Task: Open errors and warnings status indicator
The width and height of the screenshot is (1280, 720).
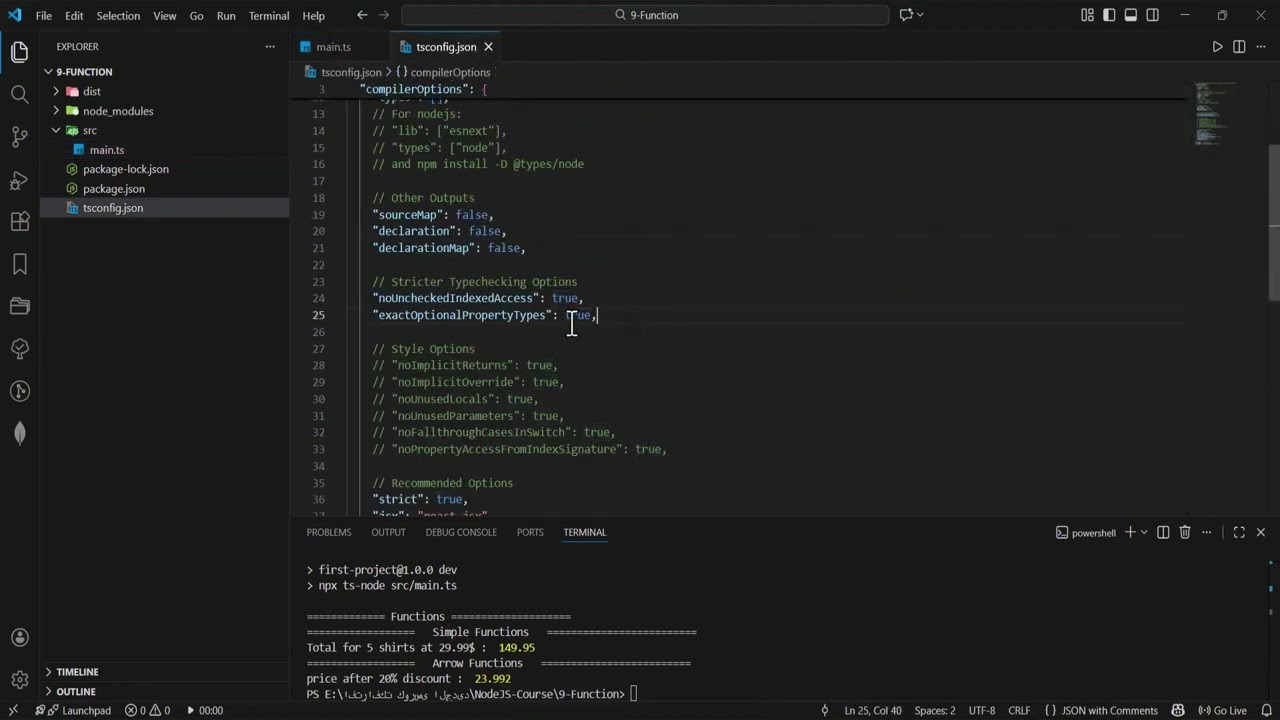Action: 148,711
